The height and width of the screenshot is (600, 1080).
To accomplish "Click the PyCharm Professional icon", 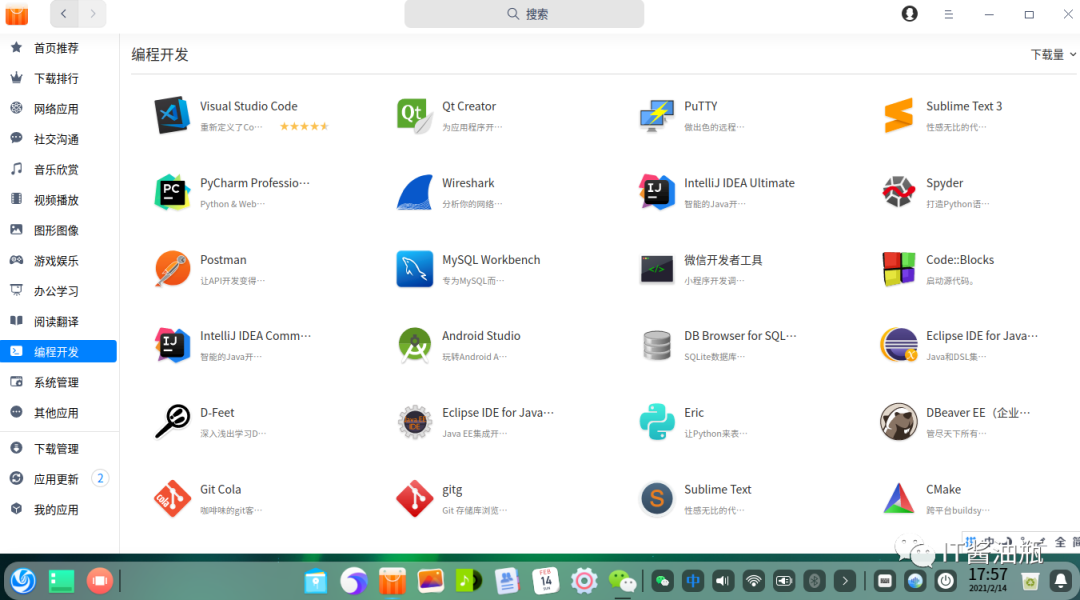I will click(172, 192).
